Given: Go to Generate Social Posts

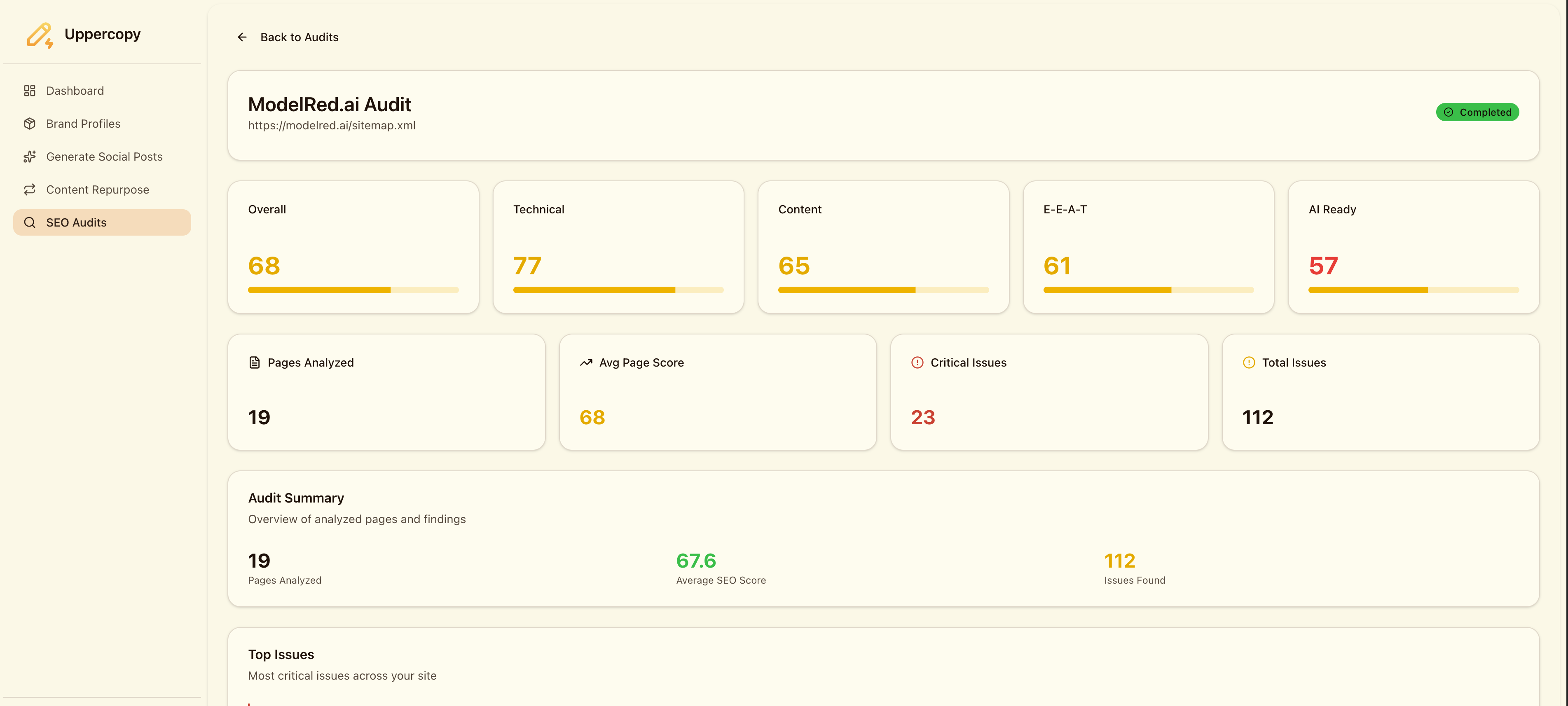Looking at the screenshot, I should click(x=104, y=157).
